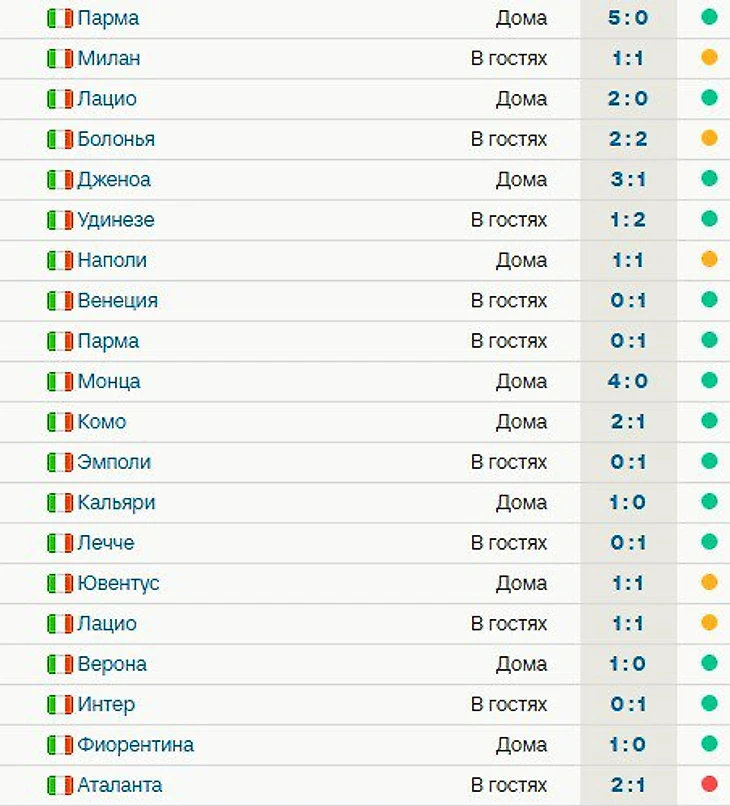Click the orange dot in Ювентус row
The height and width of the screenshot is (806, 730).
[709, 582]
